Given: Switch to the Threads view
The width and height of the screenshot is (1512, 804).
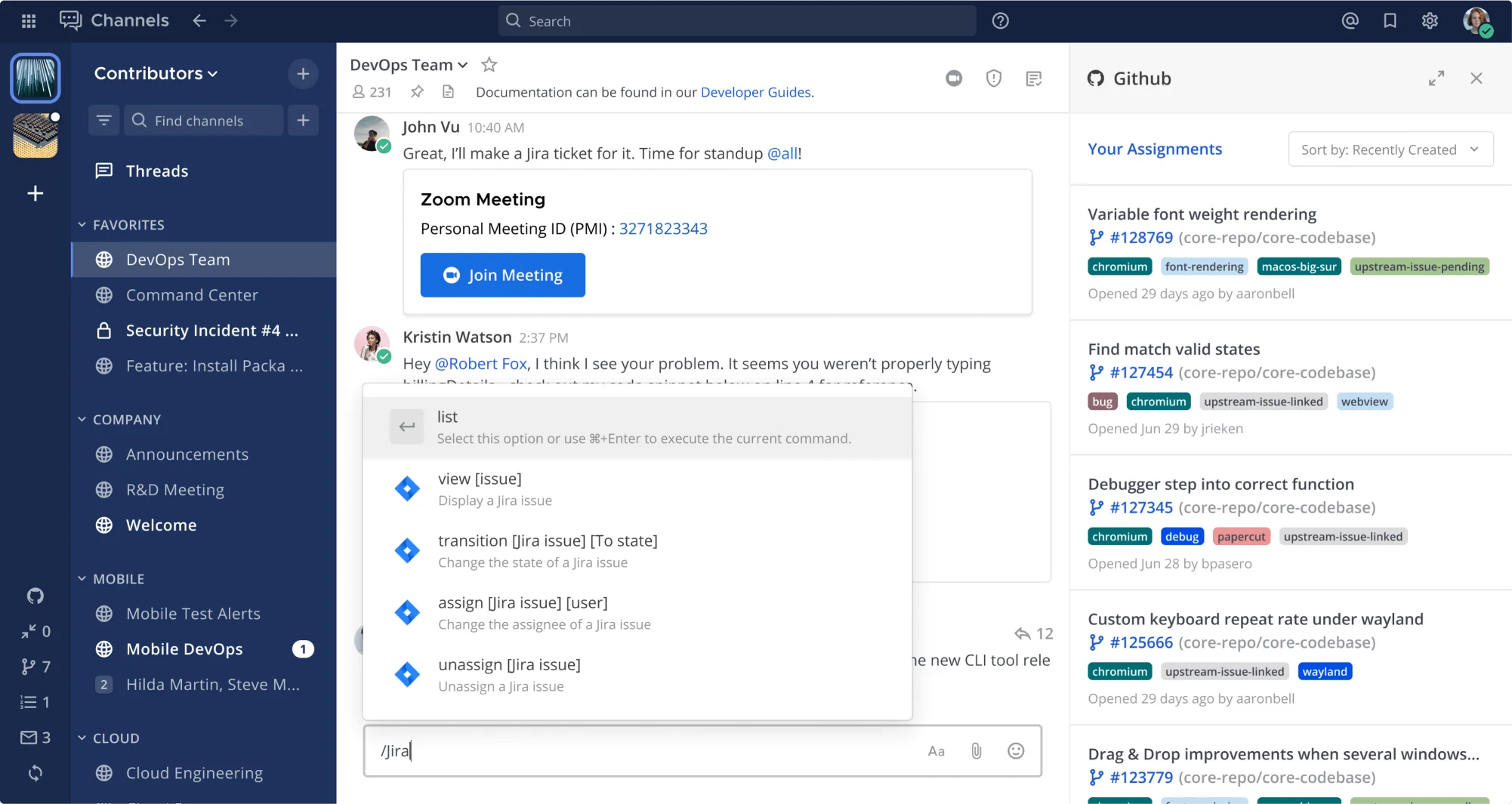Looking at the screenshot, I should (x=156, y=171).
